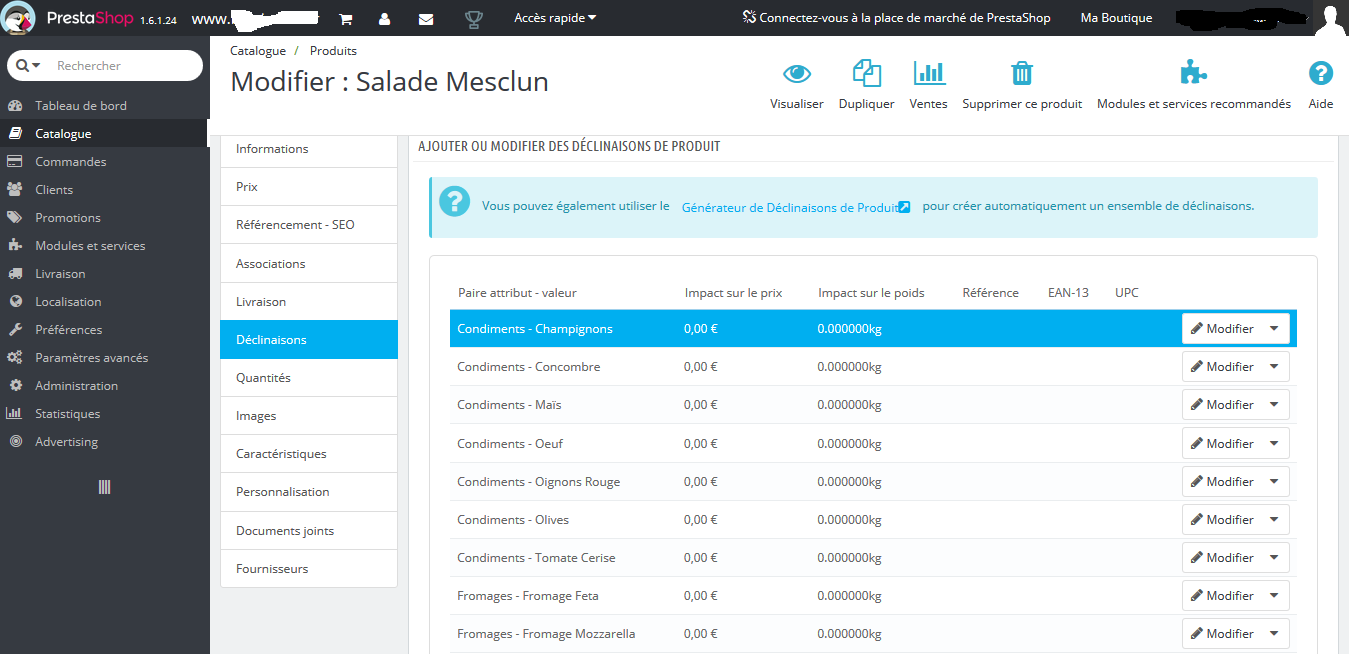The width and height of the screenshot is (1349, 654).
Task: Click the trophy icon in top bar
Action: click(x=474, y=19)
